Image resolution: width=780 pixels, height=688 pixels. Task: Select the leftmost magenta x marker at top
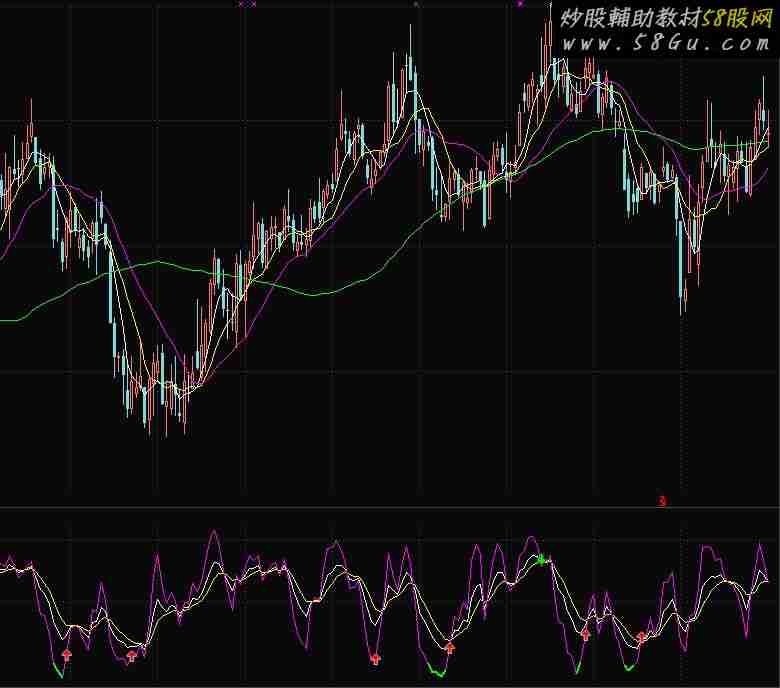click(240, 4)
